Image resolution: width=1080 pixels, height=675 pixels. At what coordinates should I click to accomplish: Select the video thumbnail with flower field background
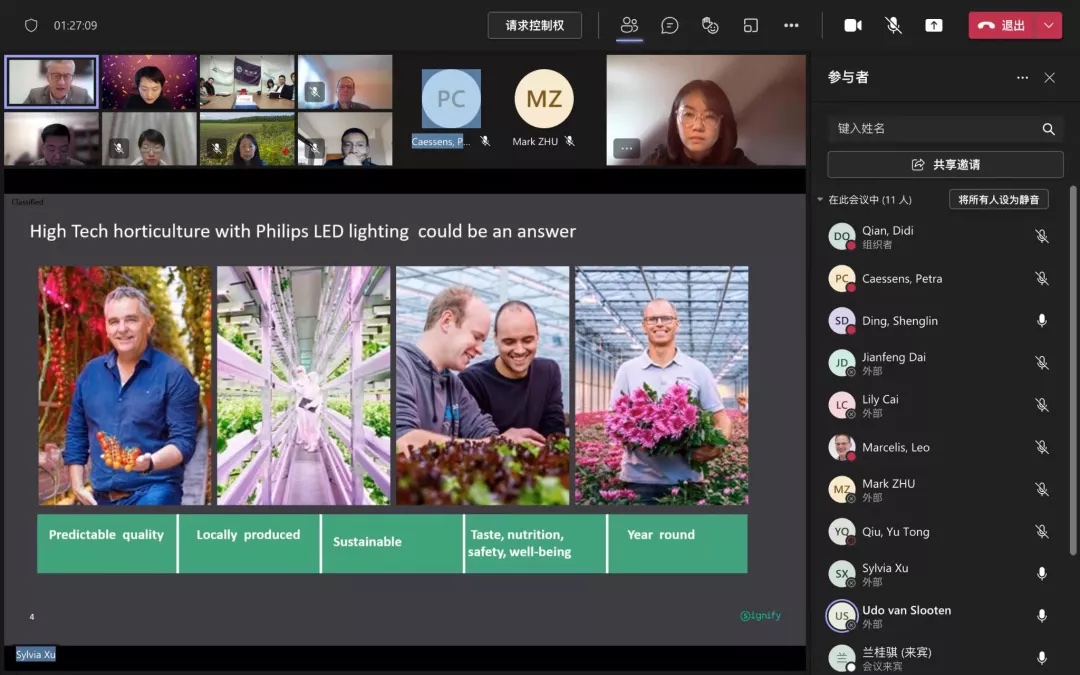pyautogui.click(x=247, y=139)
